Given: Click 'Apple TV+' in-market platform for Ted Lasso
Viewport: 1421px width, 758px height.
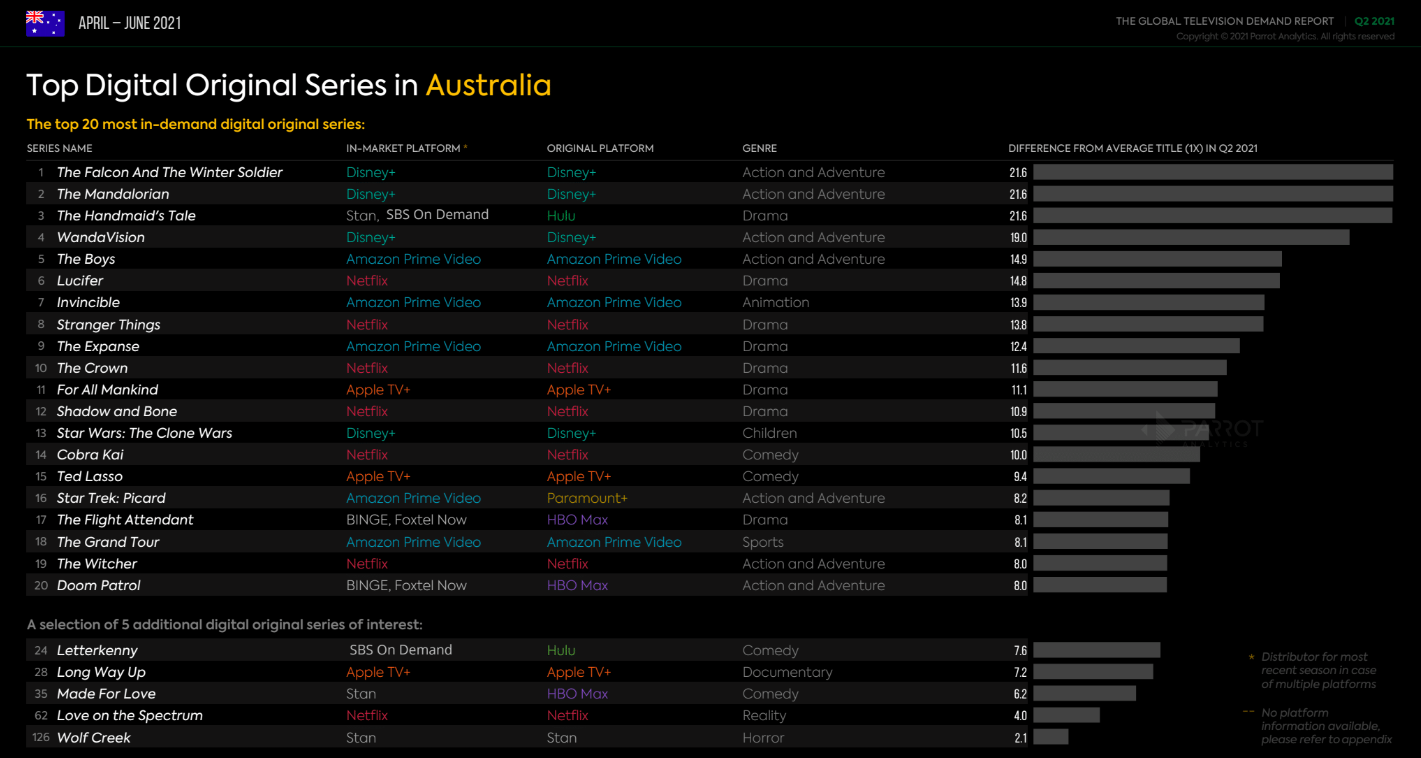Looking at the screenshot, I should point(378,477).
